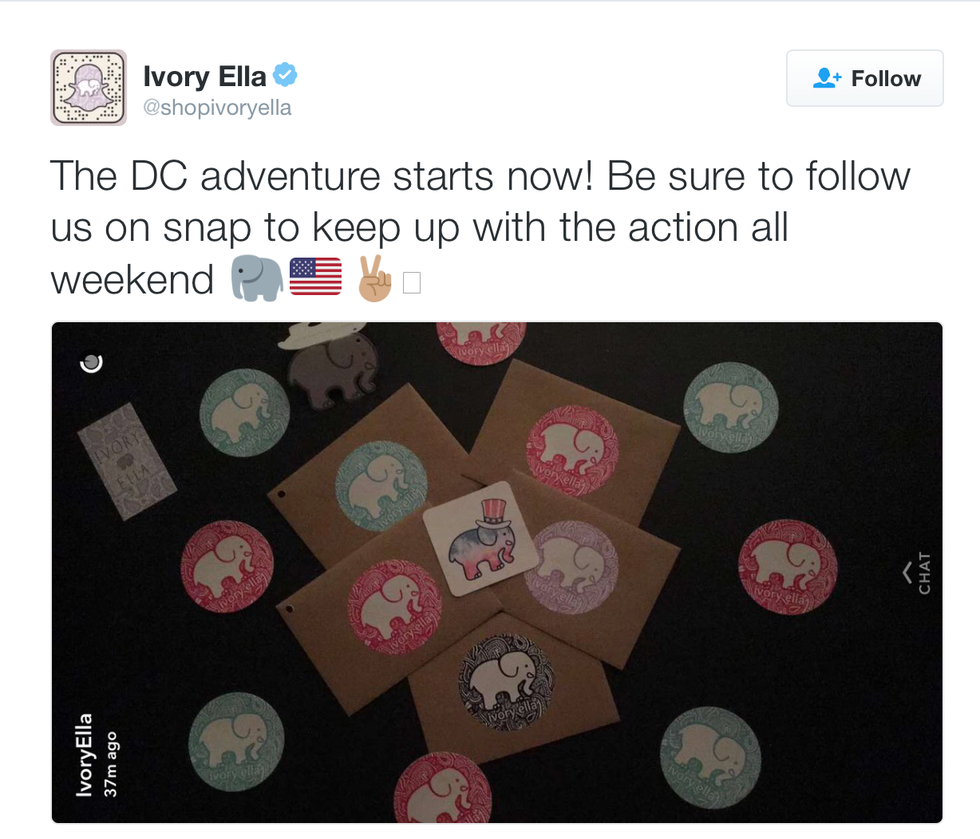Open the Ivory Ella display name link
The image size is (980, 839).
(x=206, y=76)
